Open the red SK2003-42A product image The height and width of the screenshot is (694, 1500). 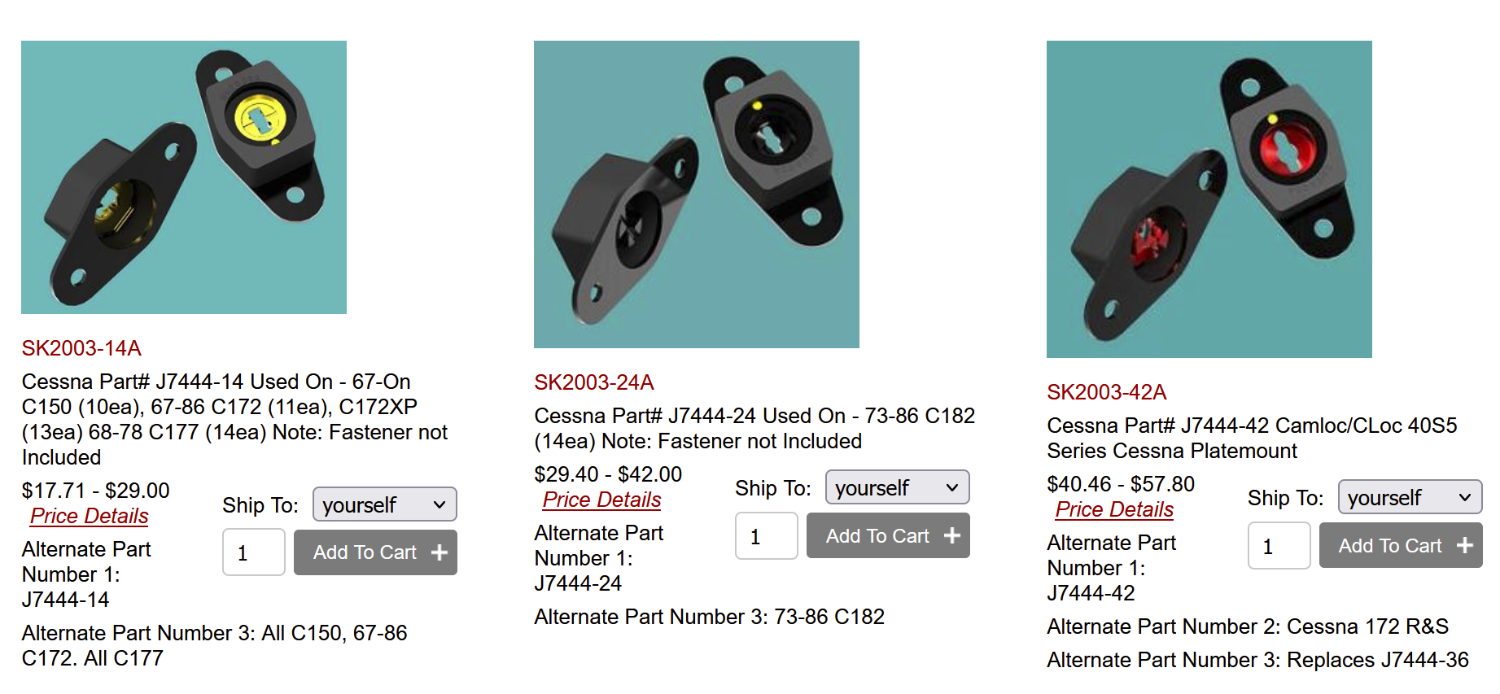coord(1209,199)
